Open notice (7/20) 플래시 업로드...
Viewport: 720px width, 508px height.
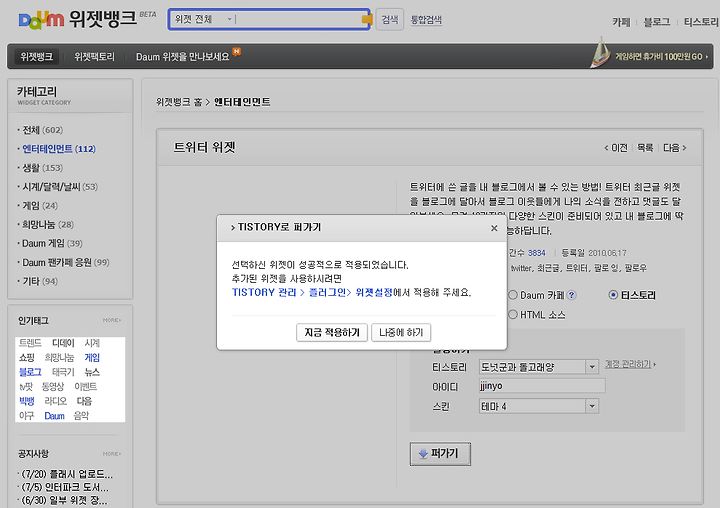(67, 474)
